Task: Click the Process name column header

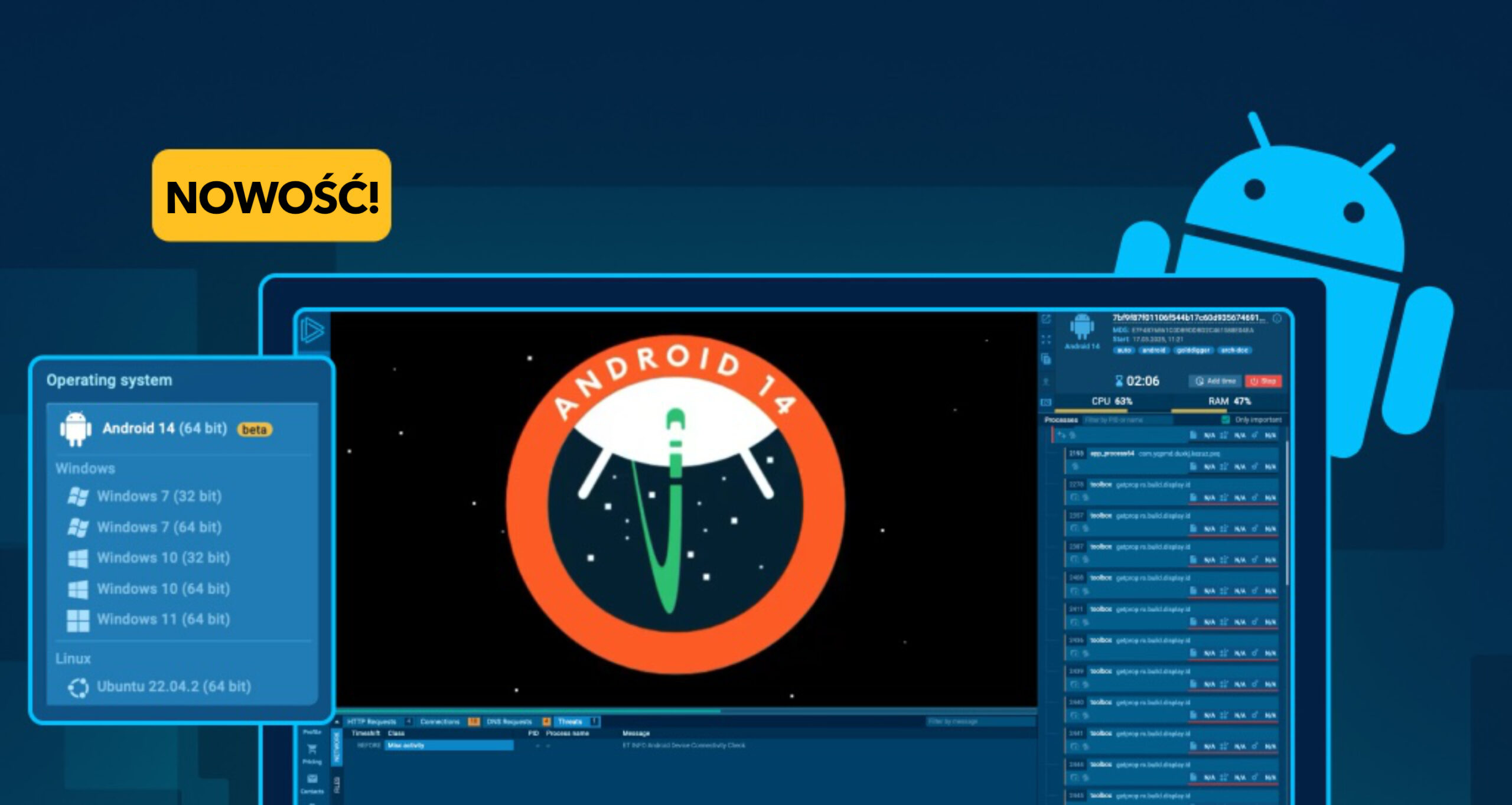Action: [567, 734]
